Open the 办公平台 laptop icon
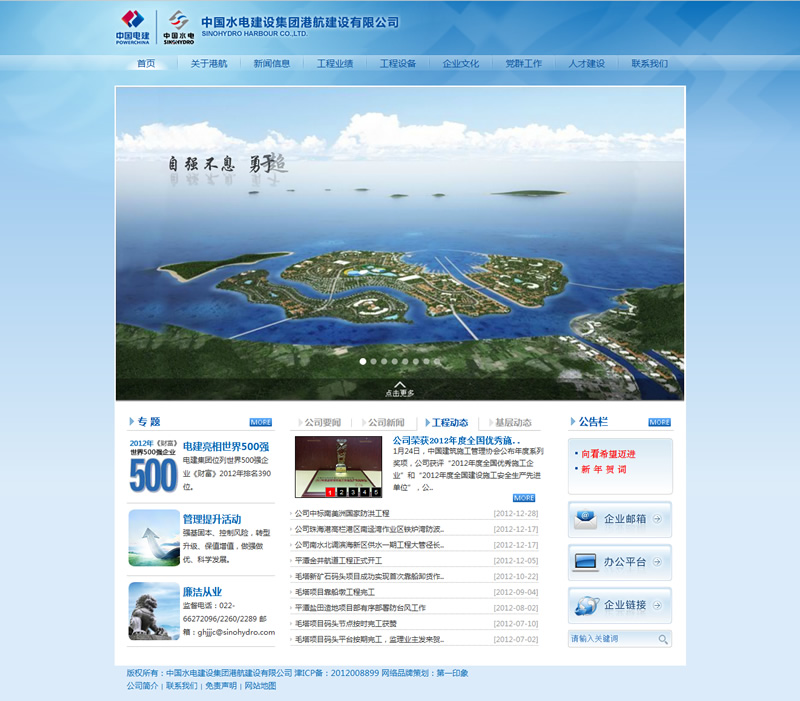Image resolution: width=800 pixels, height=701 pixels. tap(586, 562)
